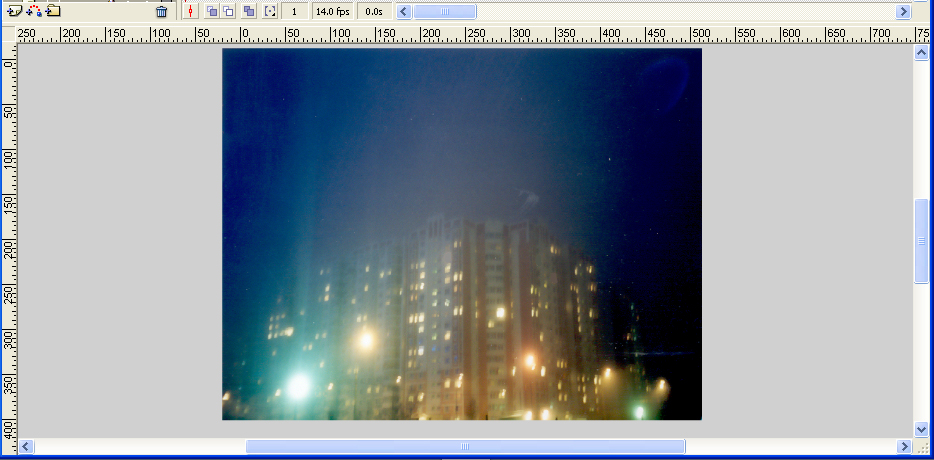Toggle the Onion Skin button
This screenshot has width=934, height=460.
(x=212, y=12)
